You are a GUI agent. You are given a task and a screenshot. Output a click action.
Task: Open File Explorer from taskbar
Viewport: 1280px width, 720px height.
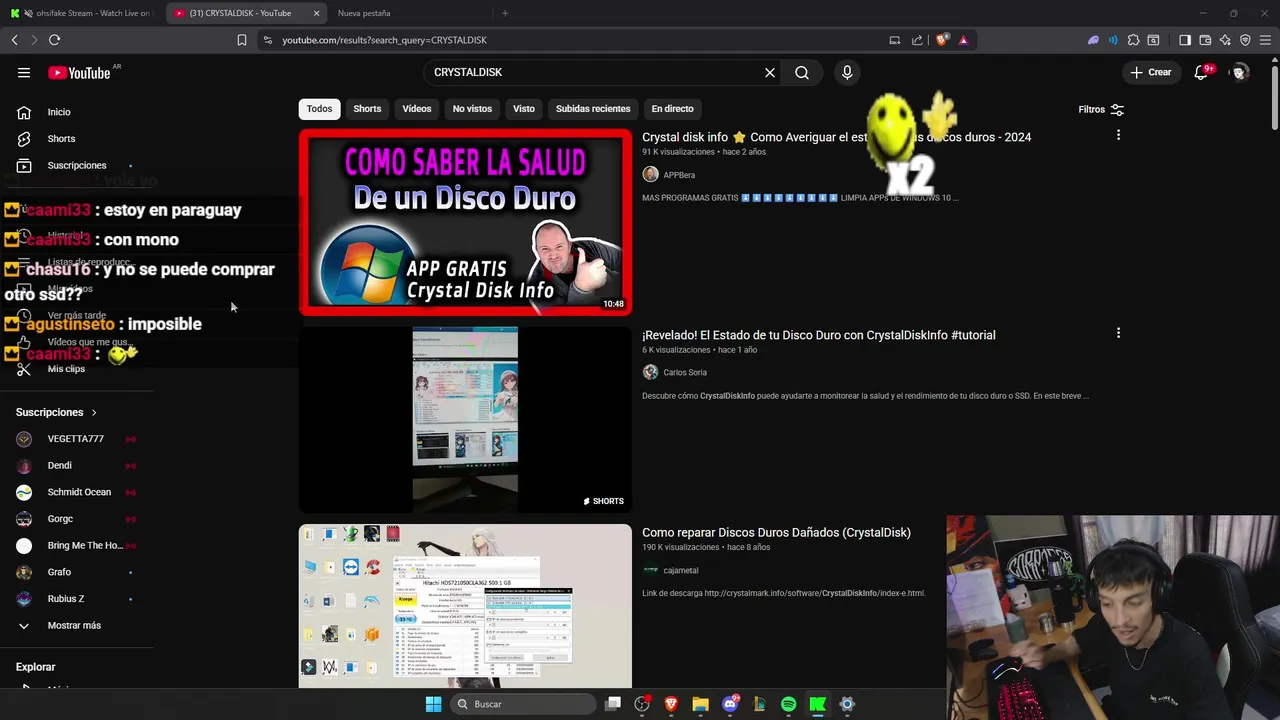700,704
